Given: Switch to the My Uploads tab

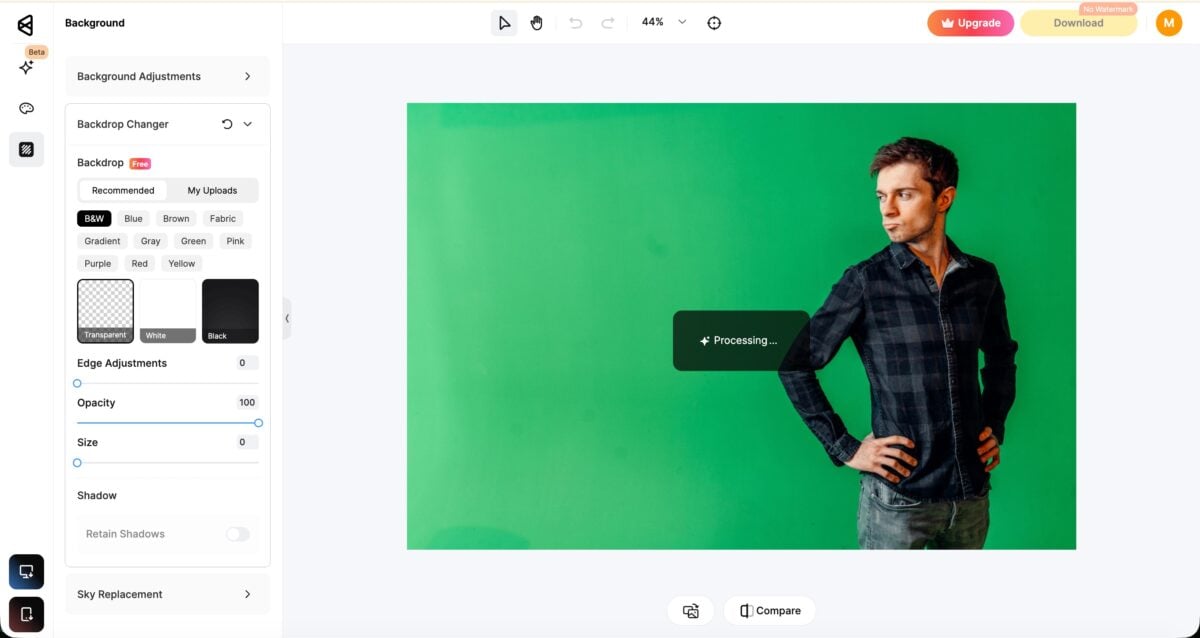Looking at the screenshot, I should (x=212, y=189).
